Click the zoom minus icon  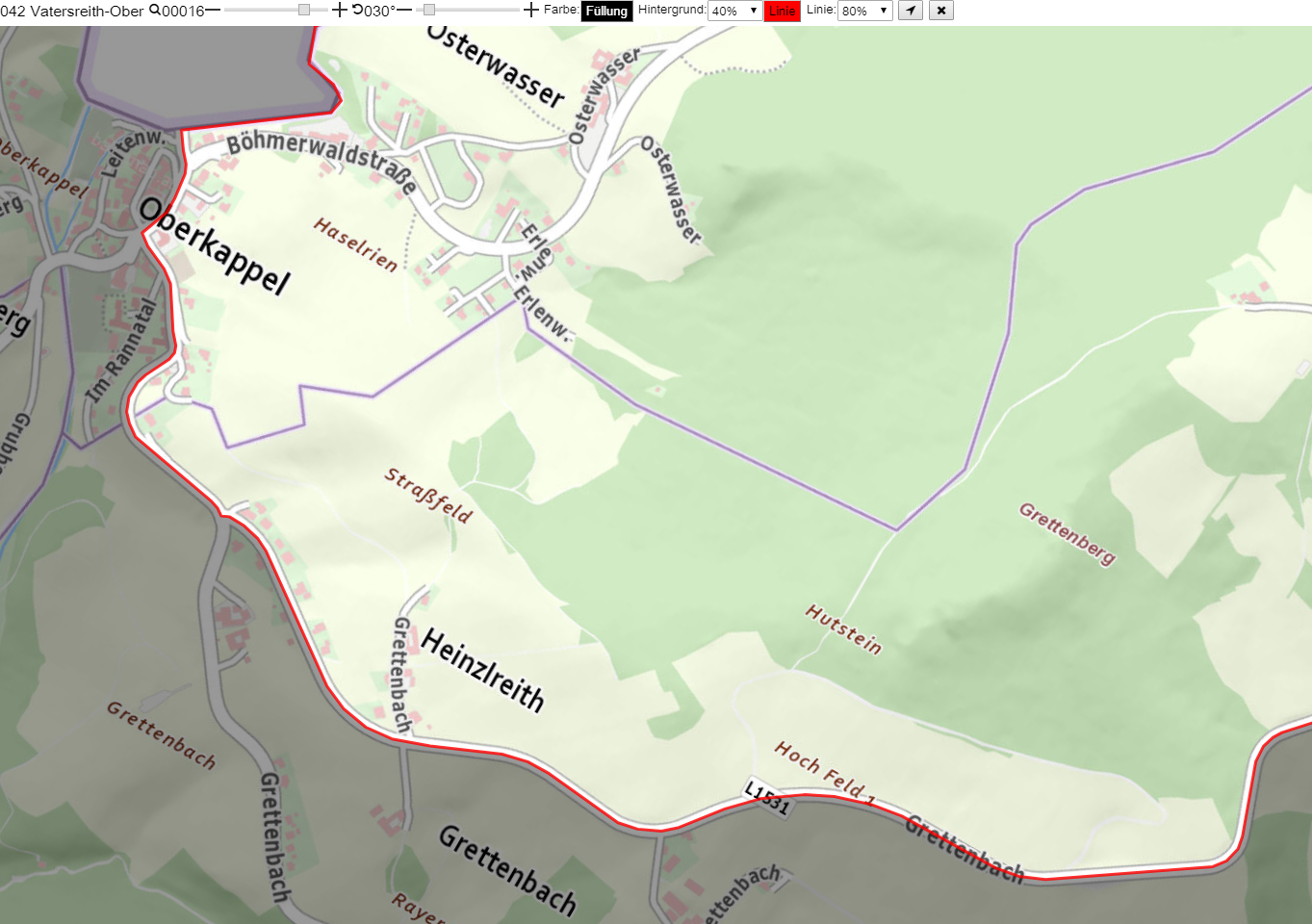point(213,10)
